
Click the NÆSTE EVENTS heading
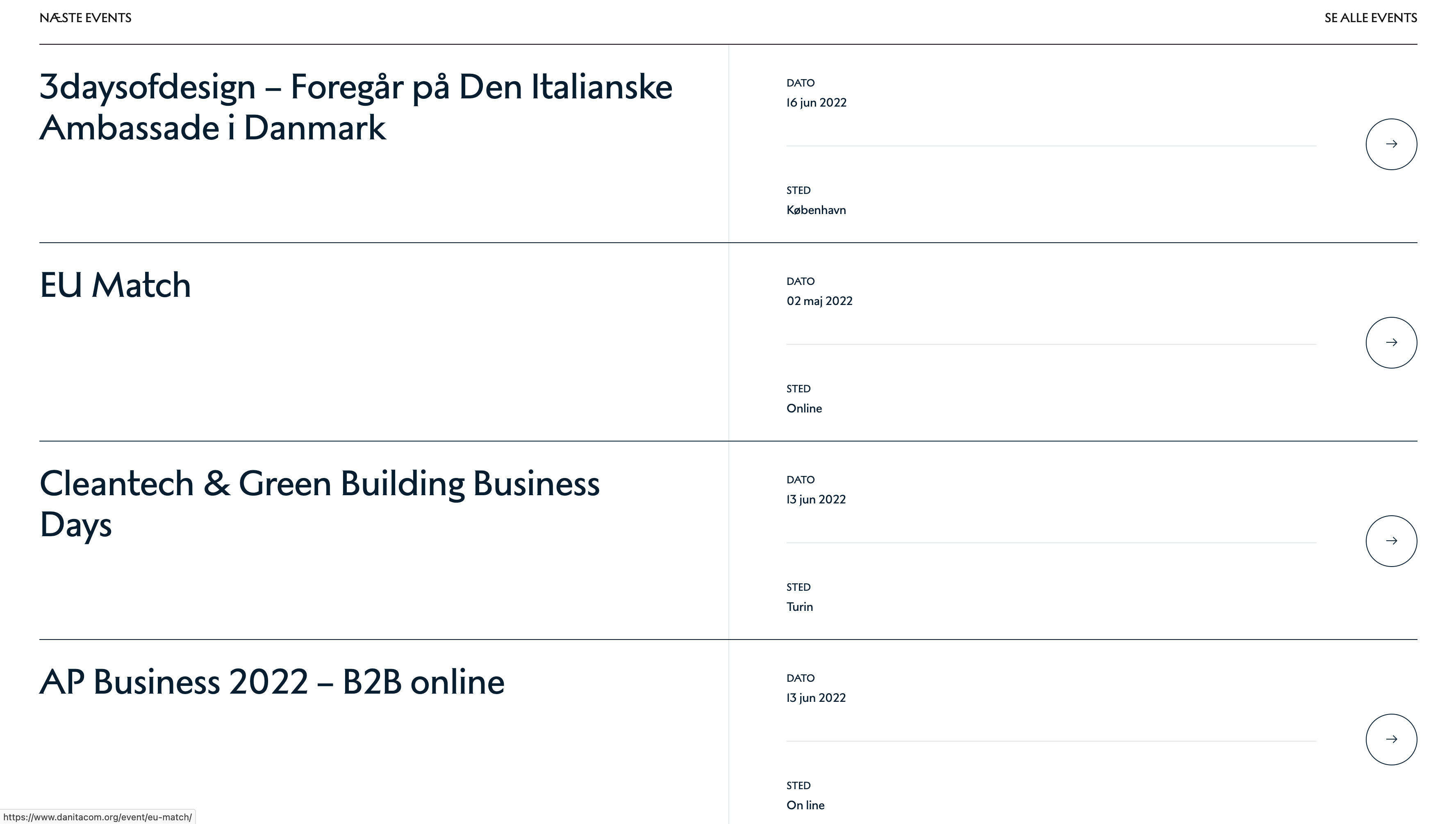[x=85, y=18]
